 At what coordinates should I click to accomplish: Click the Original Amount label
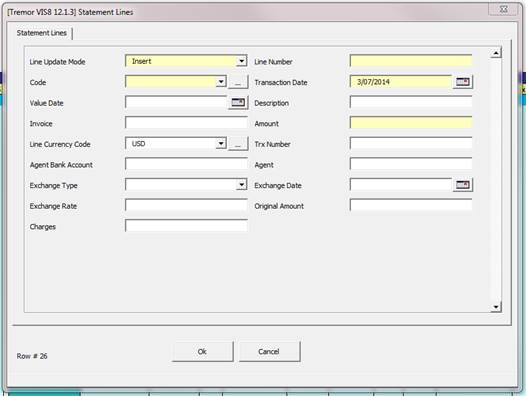(279, 206)
